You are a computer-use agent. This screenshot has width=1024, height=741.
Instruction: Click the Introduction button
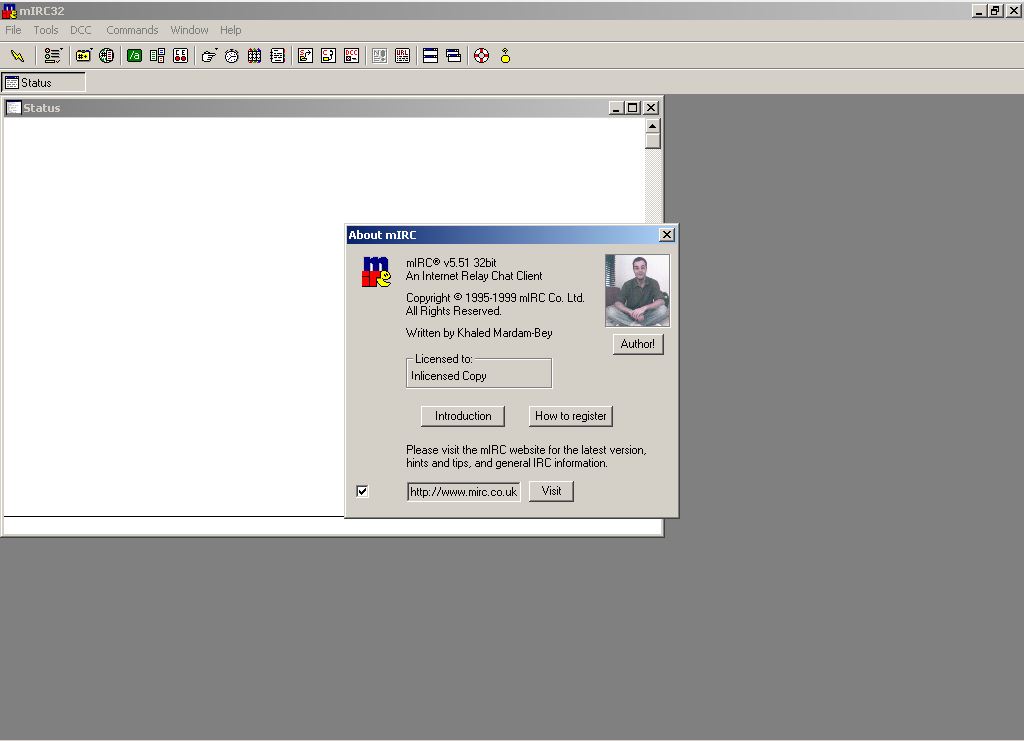click(463, 416)
